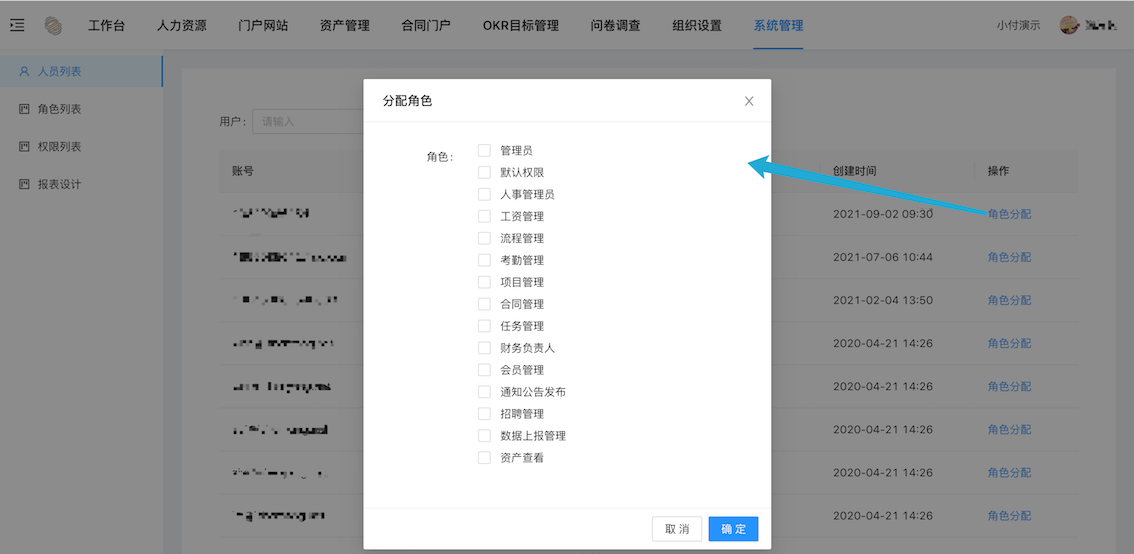Viewport: 1134px width, 554px height.
Task: Check the 招聘管理 role checkbox
Action: 485,414
